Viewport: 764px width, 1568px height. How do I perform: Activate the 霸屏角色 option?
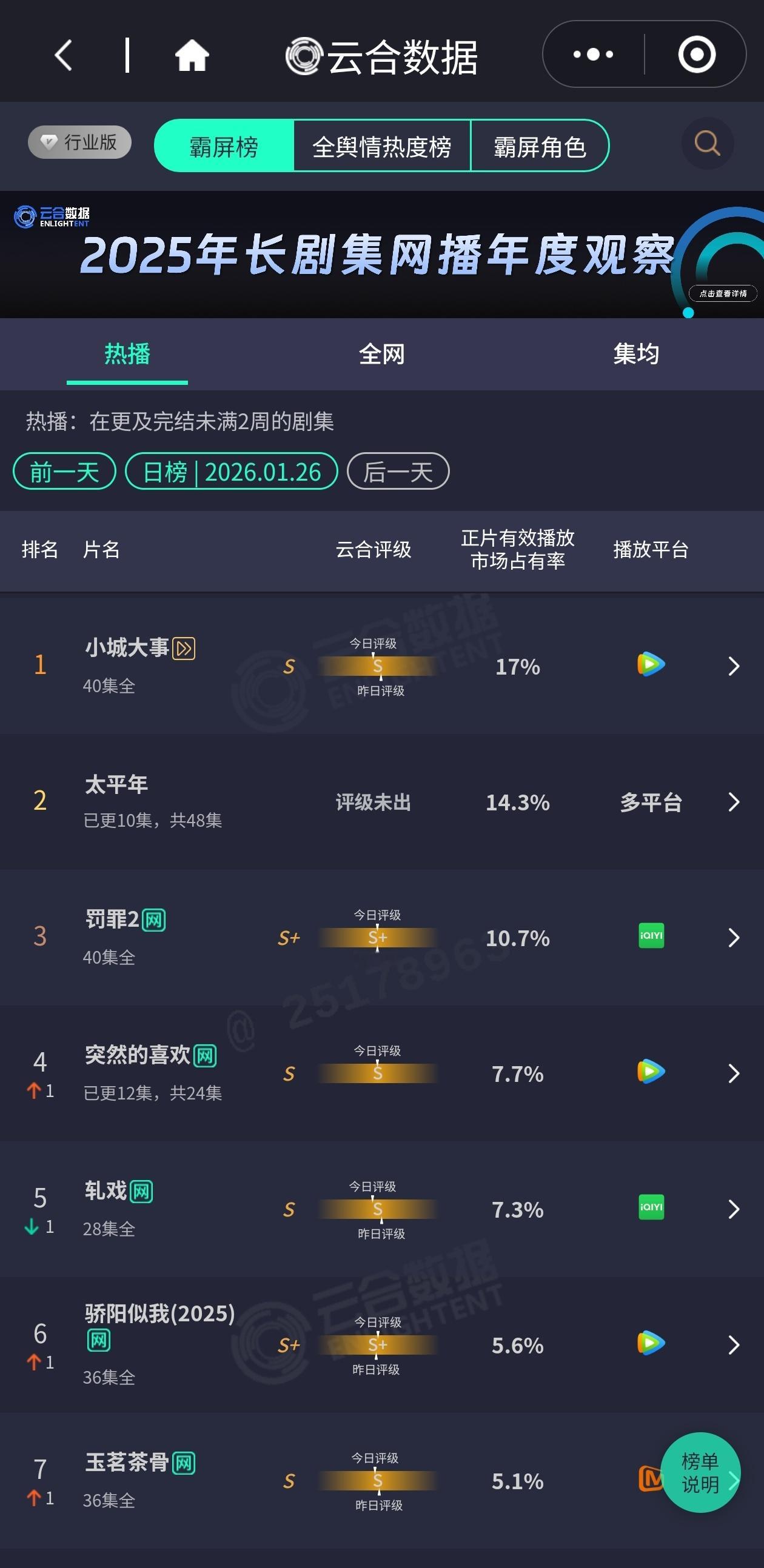pos(541,147)
